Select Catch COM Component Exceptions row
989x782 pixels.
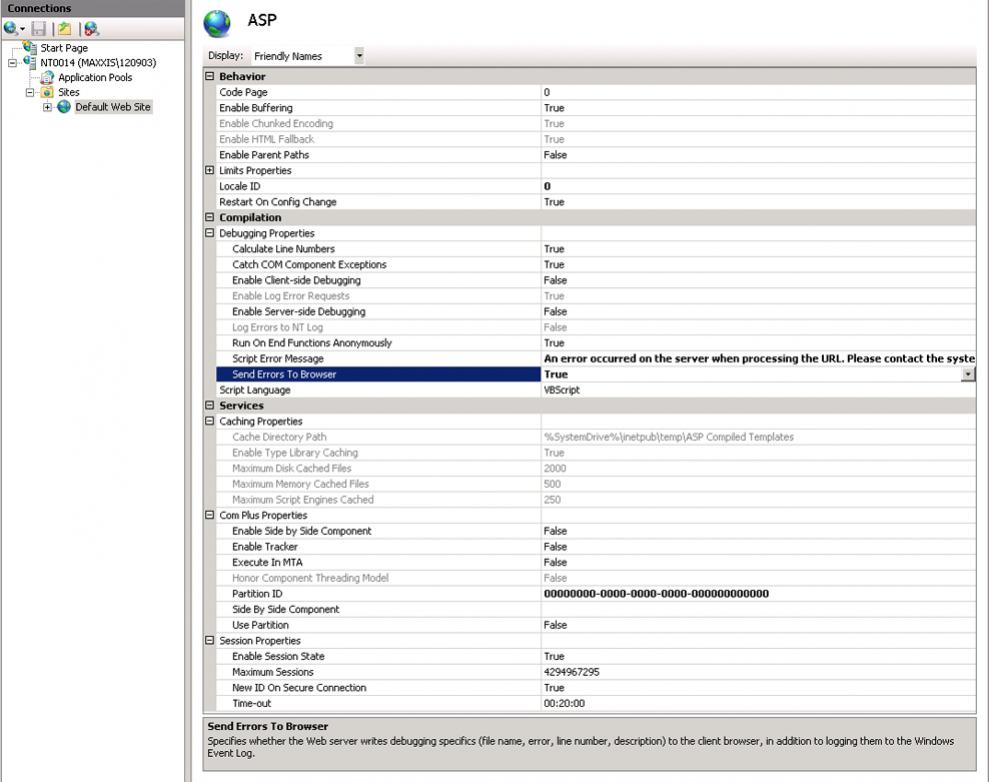tap(595, 264)
